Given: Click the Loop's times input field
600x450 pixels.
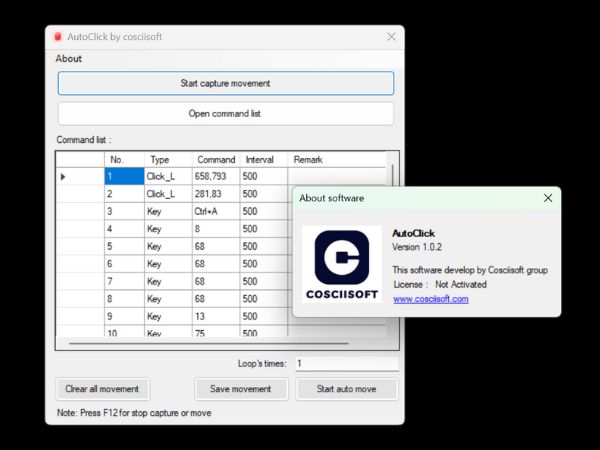Looking at the screenshot, I should coord(345,364).
